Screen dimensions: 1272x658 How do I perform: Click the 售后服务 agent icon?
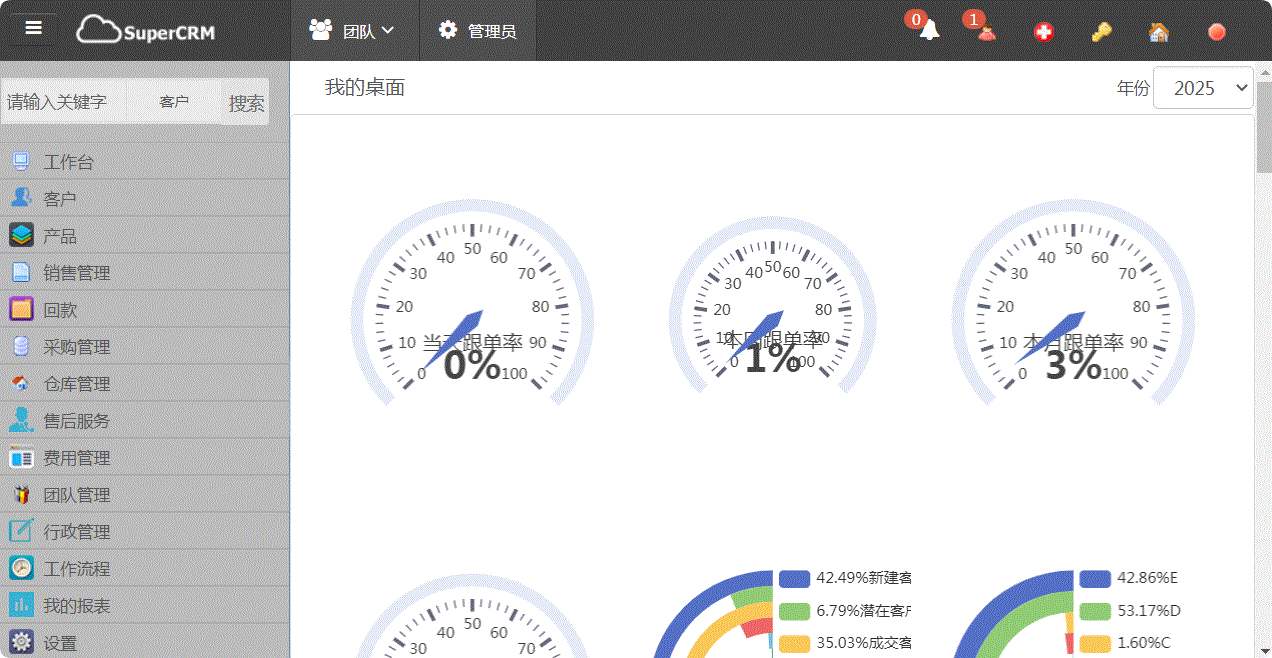coord(21,421)
